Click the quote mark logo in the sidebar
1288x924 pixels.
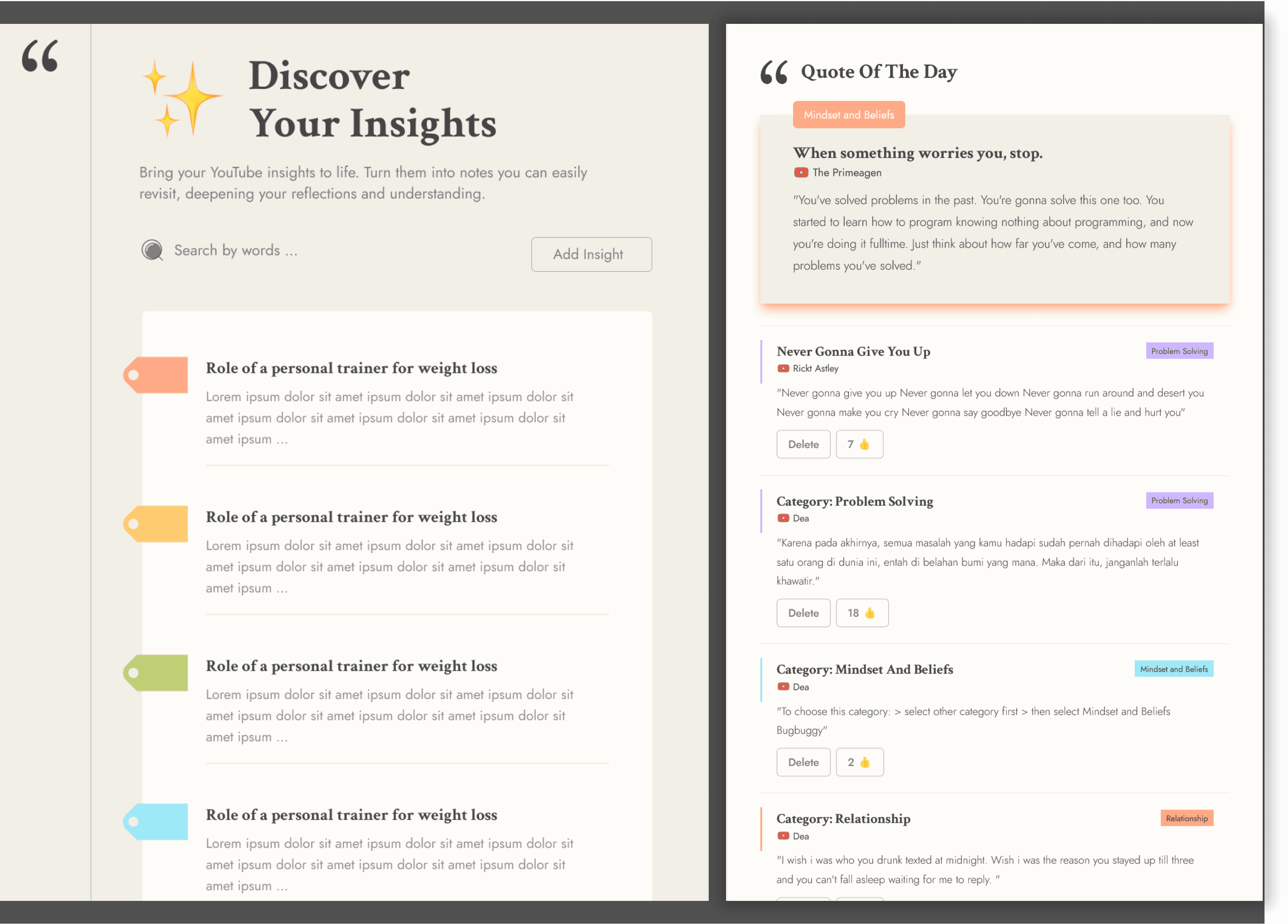(40, 56)
